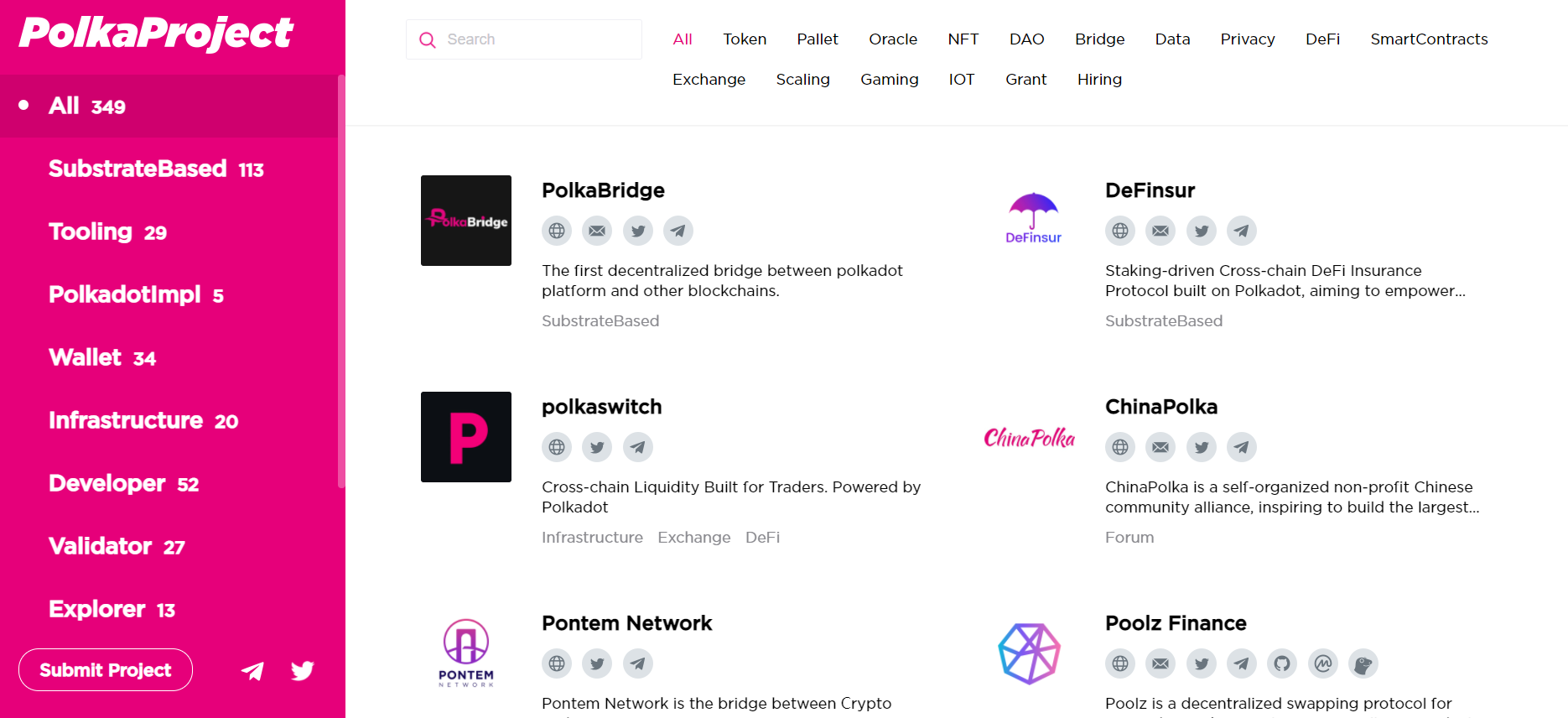This screenshot has width=1568, height=718.
Task: Open DeFinsur email icon
Action: pyautogui.click(x=1160, y=231)
